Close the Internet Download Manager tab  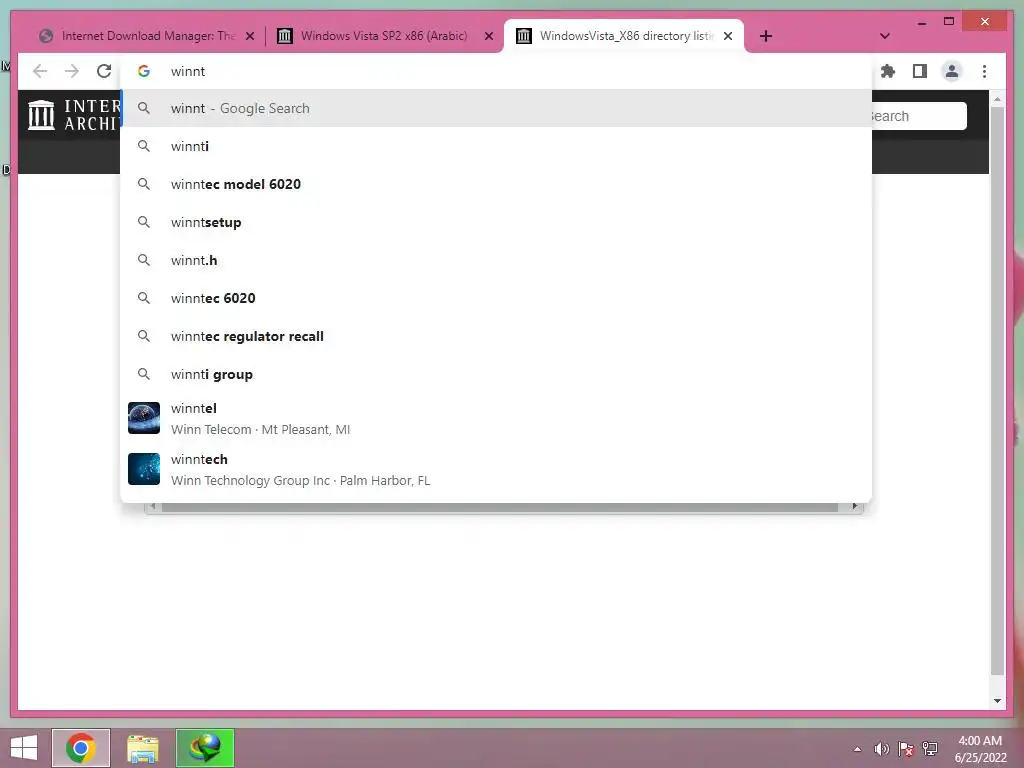(249, 37)
